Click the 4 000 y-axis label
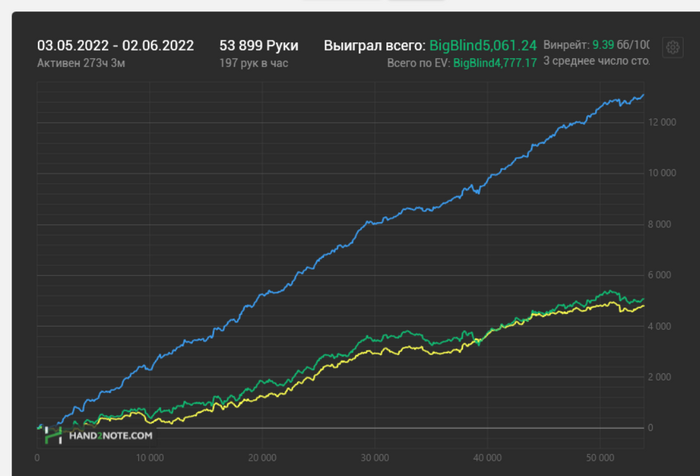Image resolution: width=700 pixels, height=476 pixels. tap(659, 326)
